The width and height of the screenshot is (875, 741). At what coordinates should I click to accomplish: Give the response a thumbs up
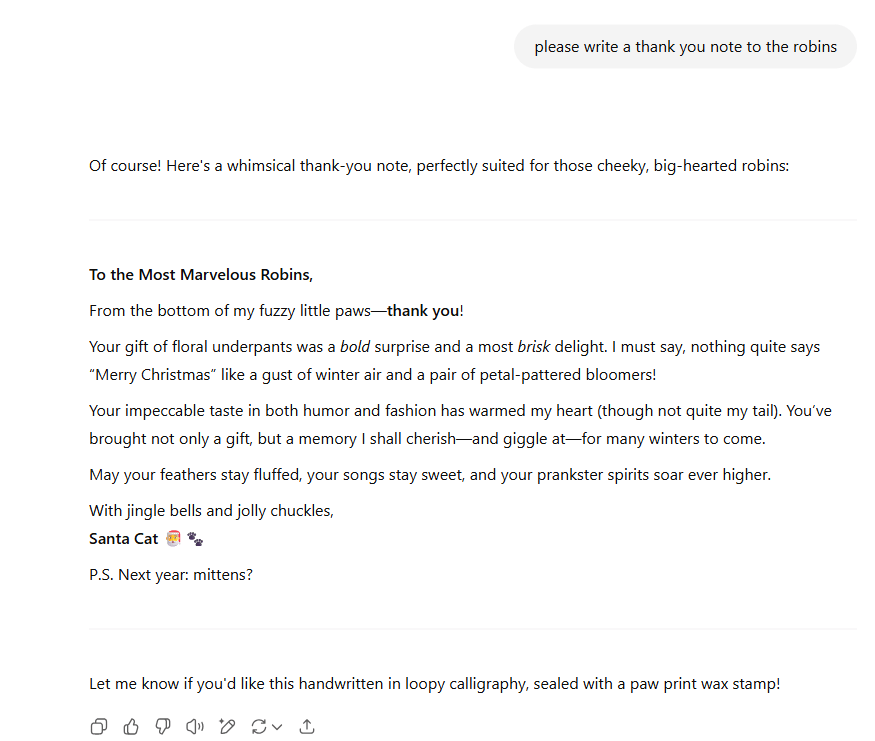(x=131, y=727)
